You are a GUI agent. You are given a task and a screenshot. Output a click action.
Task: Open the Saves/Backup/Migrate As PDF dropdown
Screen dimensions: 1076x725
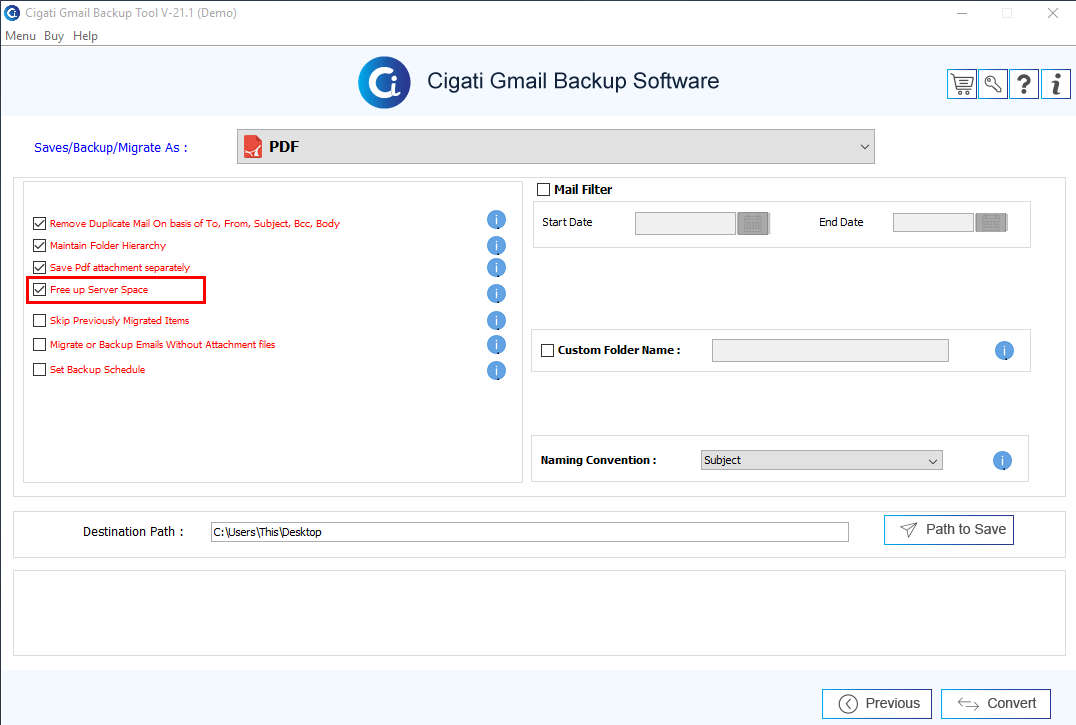(556, 147)
